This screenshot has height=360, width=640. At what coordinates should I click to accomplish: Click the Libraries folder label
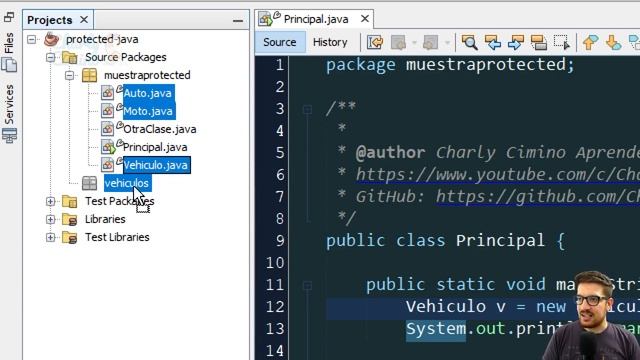click(x=105, y=219)
